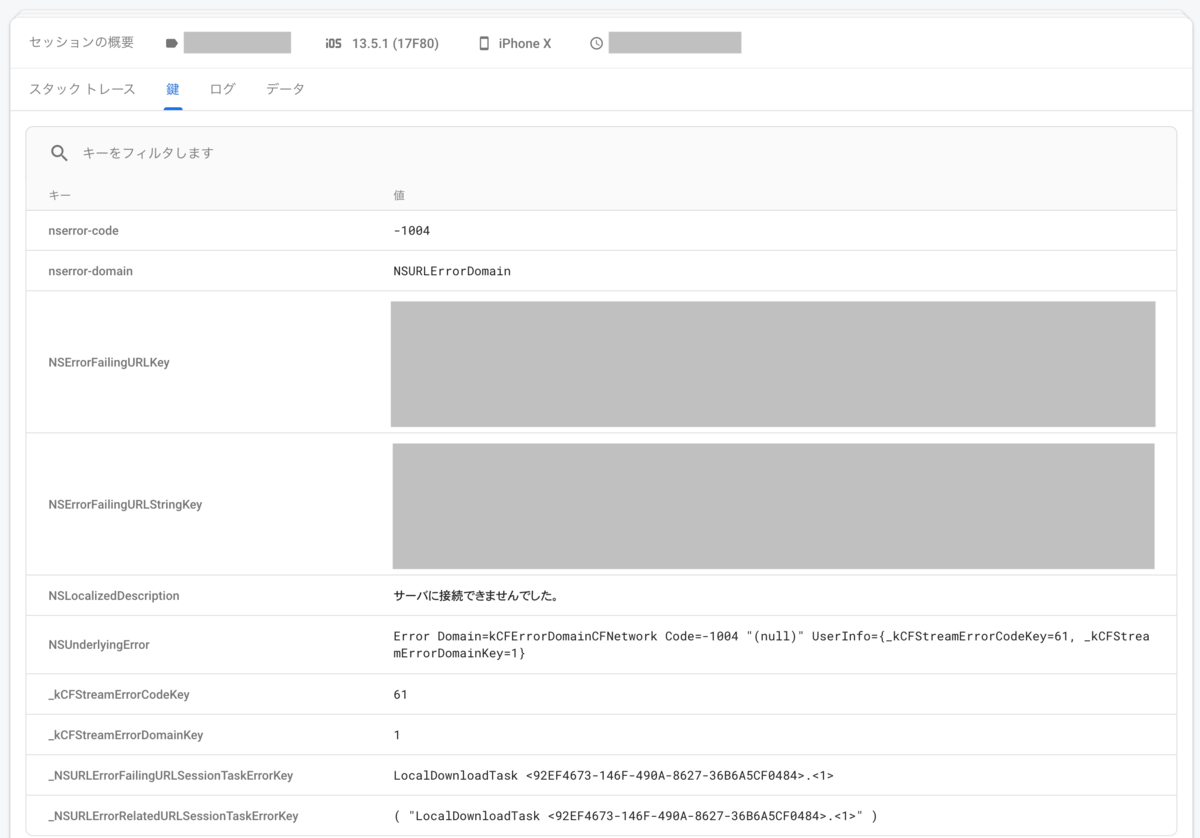Select the _kCFStreamErrorDomainKey value 1
The width and height of the screenshot is (1200, 838).
point(397,735)
